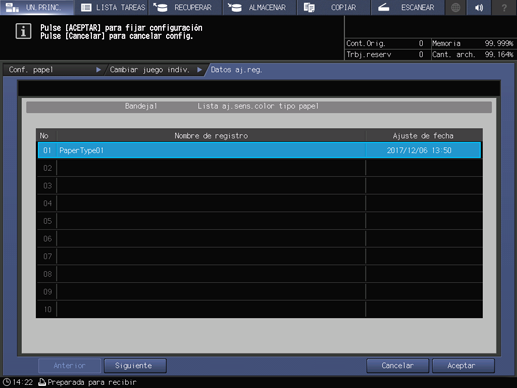The width and height of the screenshot is (517, 388).
Task: Click the scanner icon in ESCANEAR
Action: pyautogui.click(x=384, y=7)
